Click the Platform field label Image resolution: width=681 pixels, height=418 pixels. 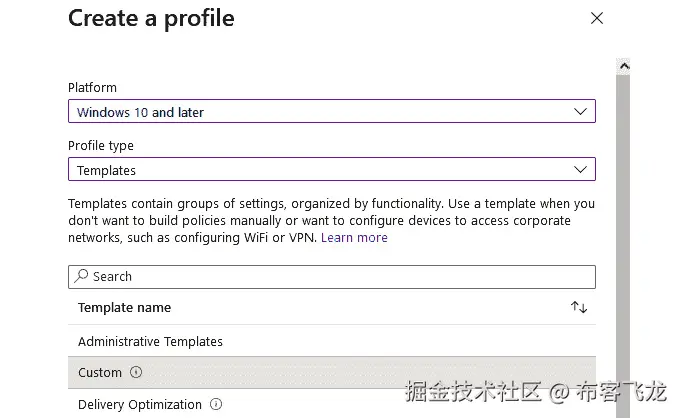pyautogui.click(x=92, y=88)
